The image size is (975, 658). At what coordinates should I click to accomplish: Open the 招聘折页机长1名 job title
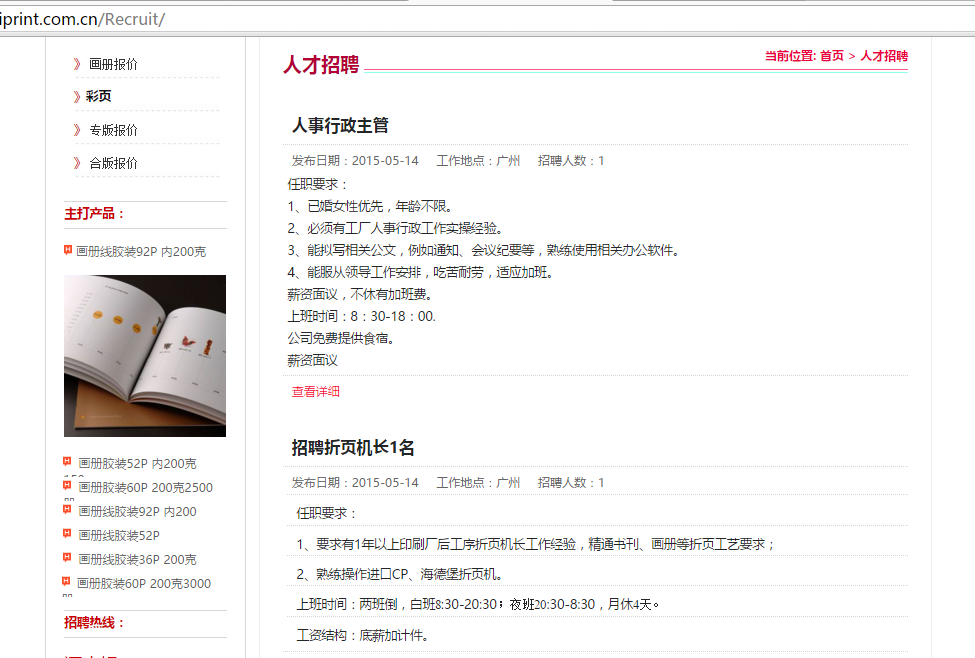click(353, 448)
